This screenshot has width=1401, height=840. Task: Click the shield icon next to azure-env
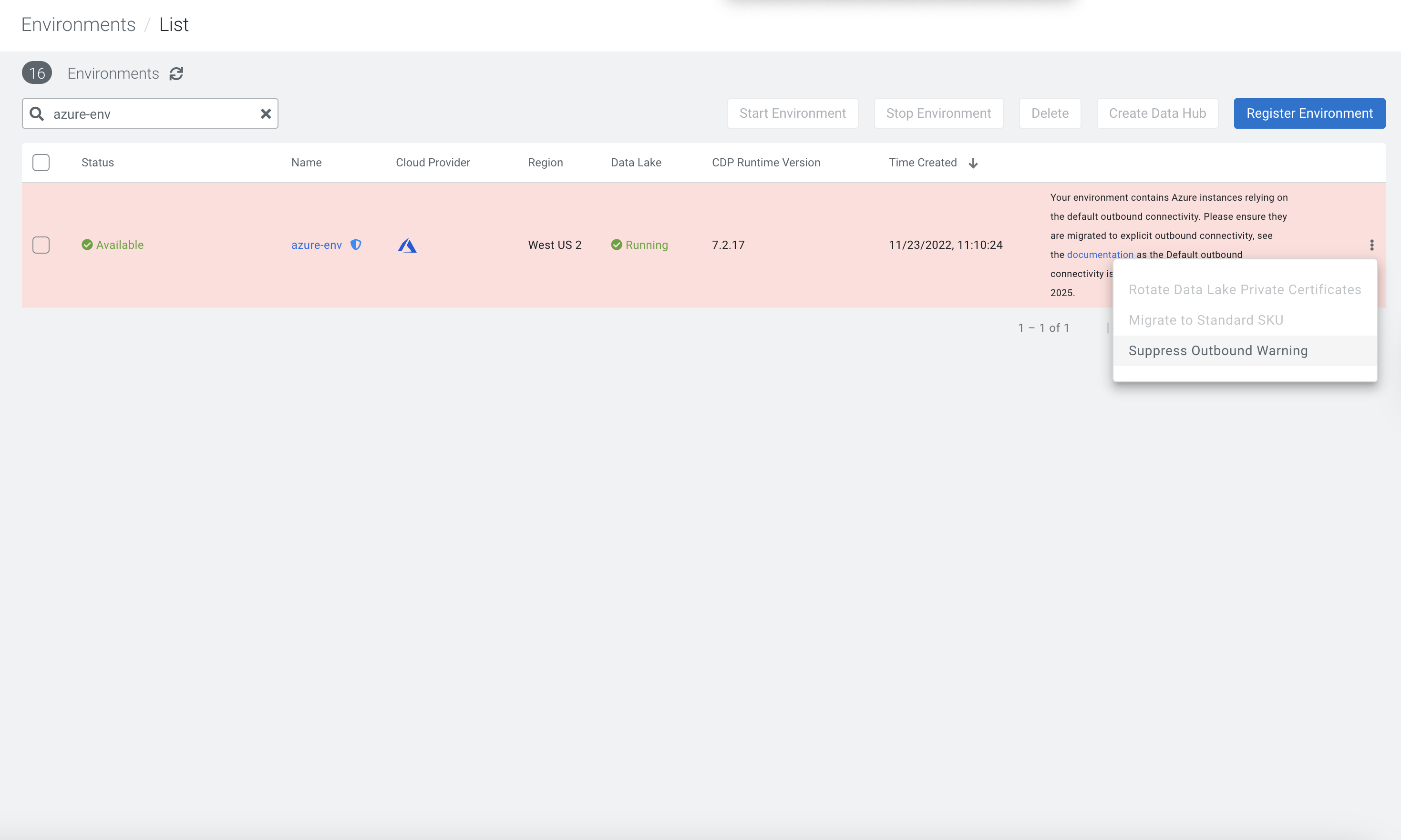click(355, 245)
